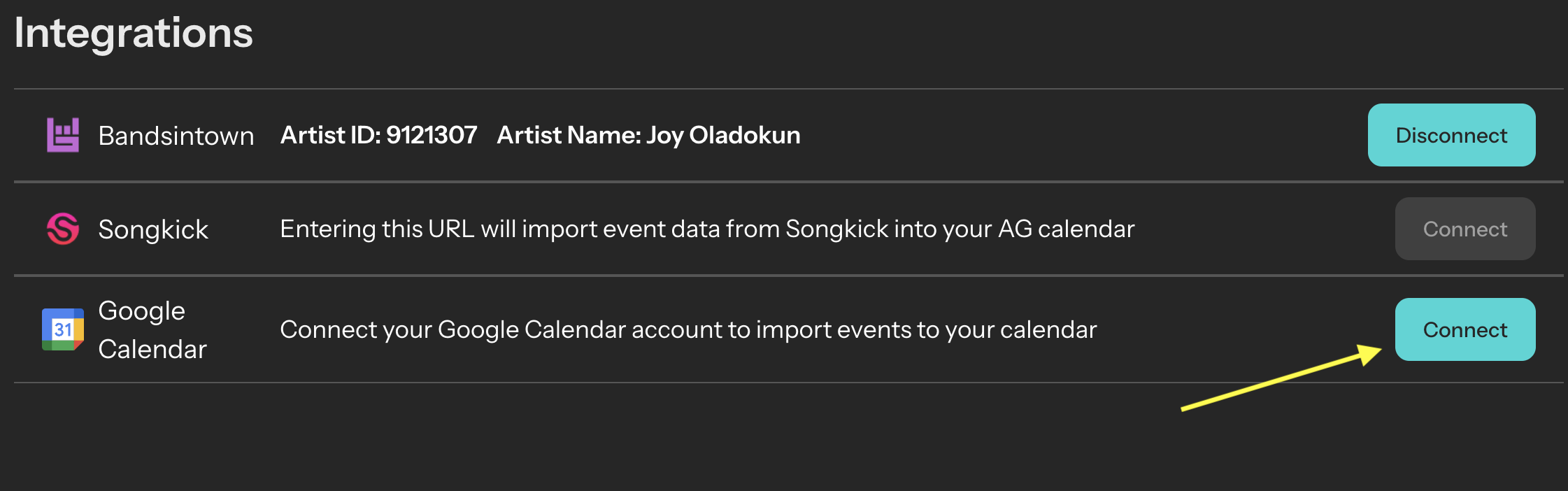Click the Google Calendar icon
The width and height of the screenshot is (1568, 491).
(63, 329)
